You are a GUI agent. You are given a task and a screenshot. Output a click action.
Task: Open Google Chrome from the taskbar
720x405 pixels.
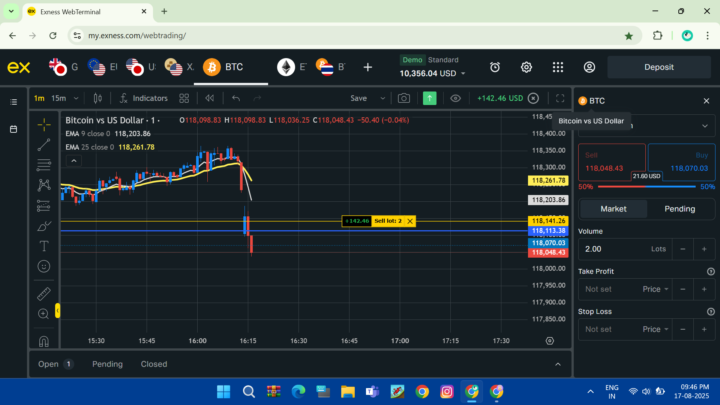coord(422,392)
